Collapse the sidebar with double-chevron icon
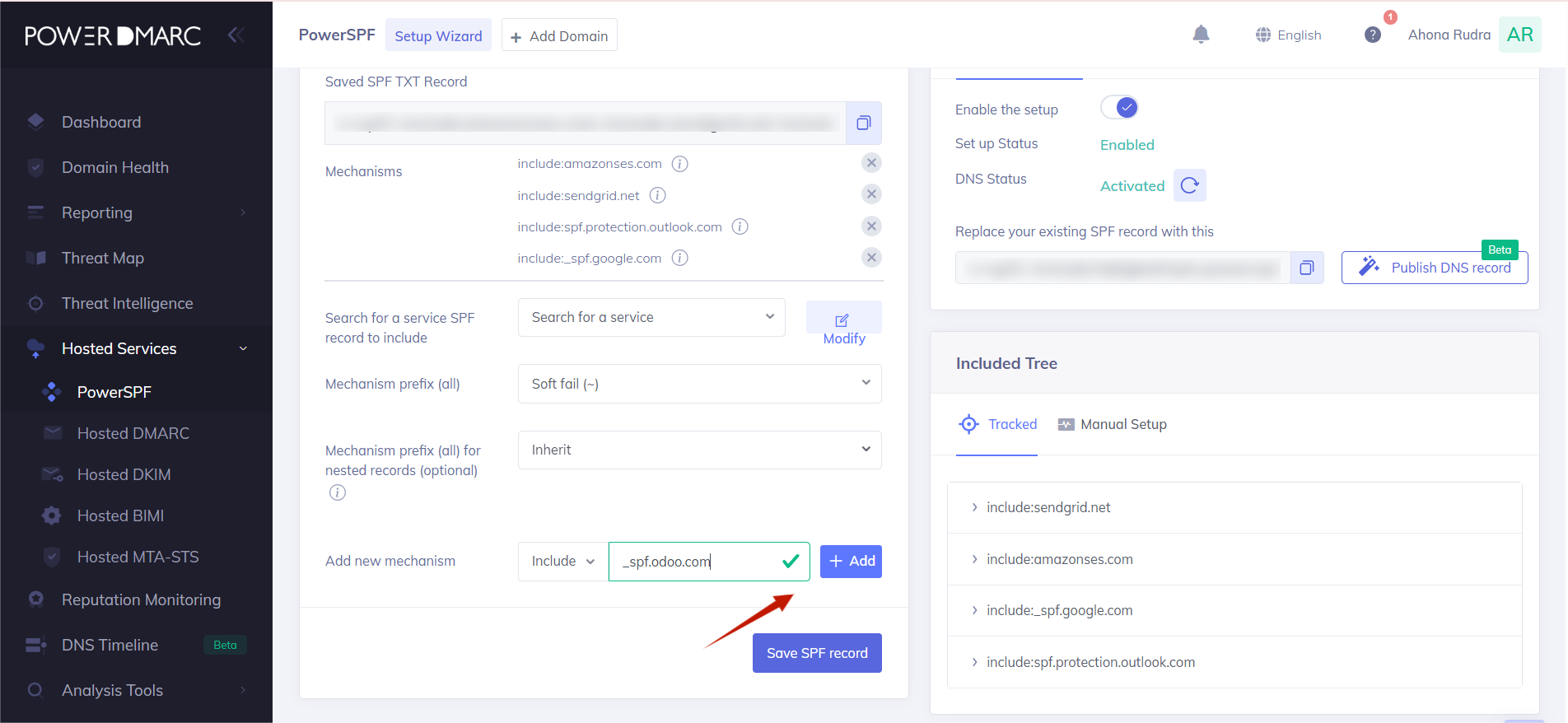Screen dimensions: 1568x723 pyautogui.click(x=236, y=35)
